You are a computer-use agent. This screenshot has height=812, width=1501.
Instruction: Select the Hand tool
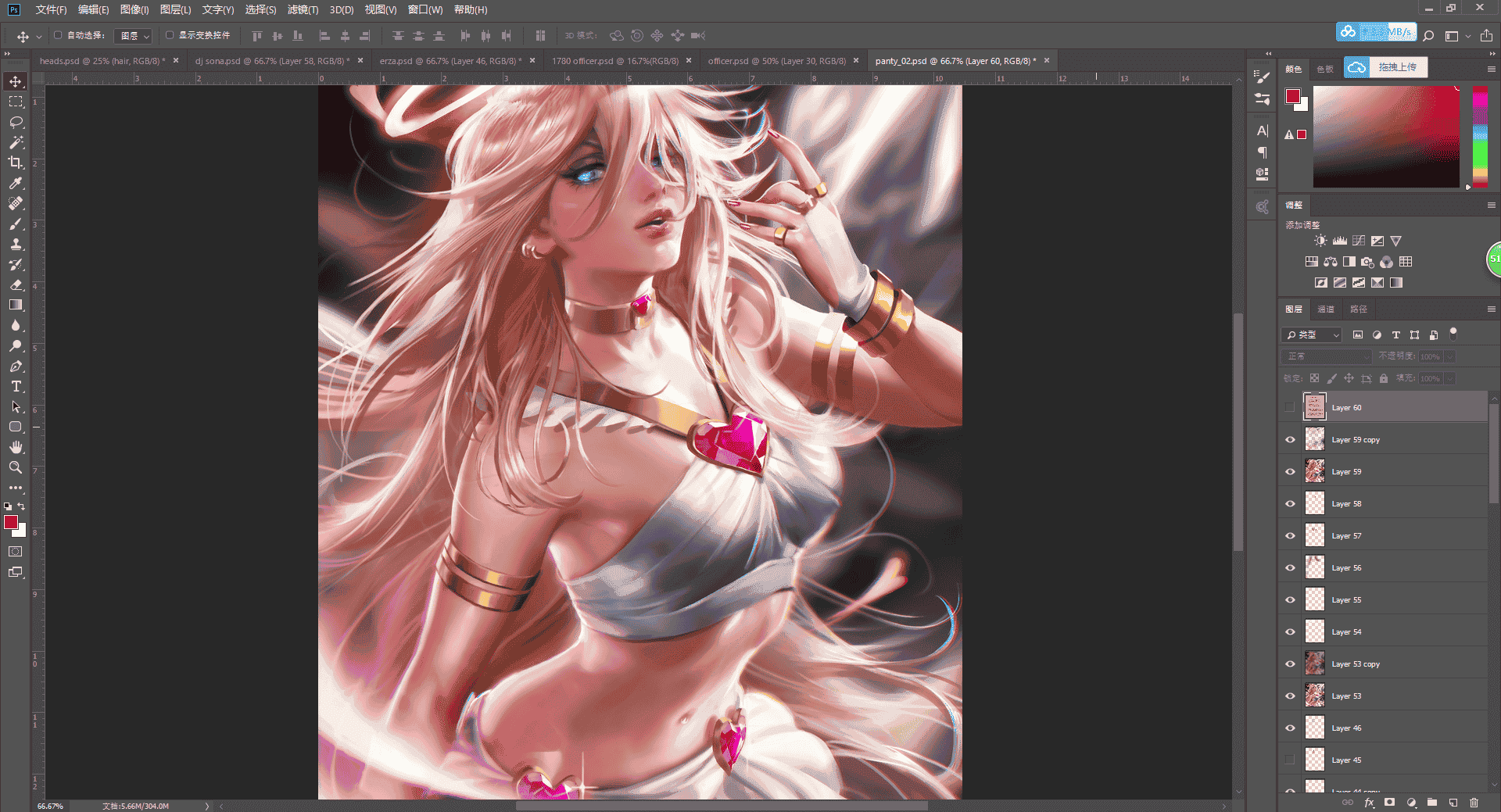(16, 447)
